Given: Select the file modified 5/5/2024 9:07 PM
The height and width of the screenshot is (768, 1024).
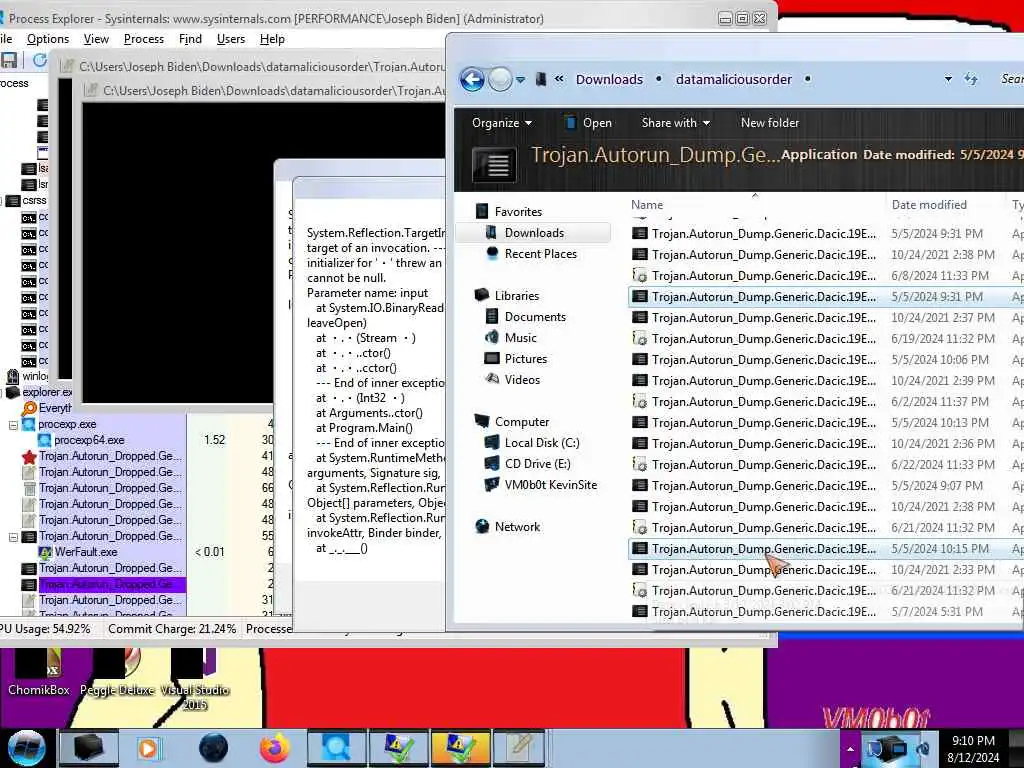Looking at the screenshot, I should [x=825, y=485].
